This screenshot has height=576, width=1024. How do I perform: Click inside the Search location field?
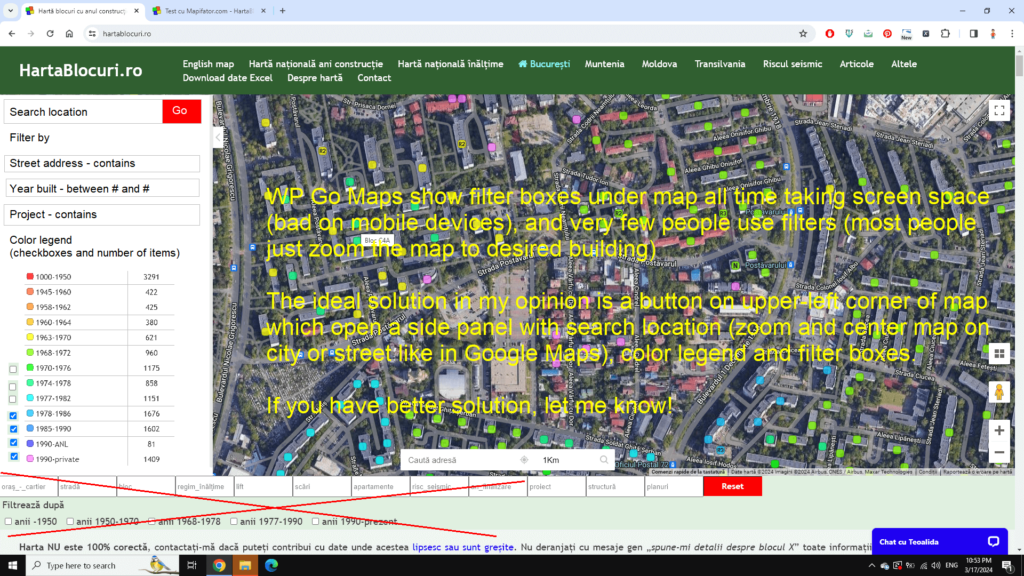[x=82, y=111]
